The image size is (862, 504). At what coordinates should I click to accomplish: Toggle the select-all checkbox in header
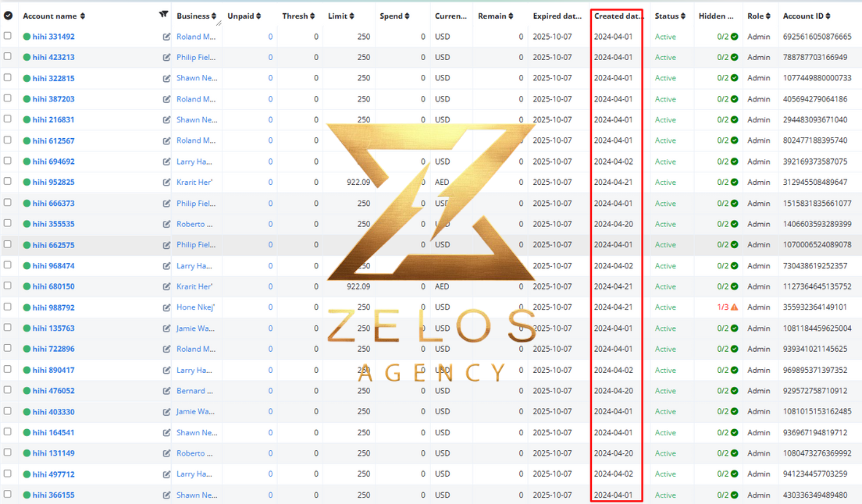[8, 15]
